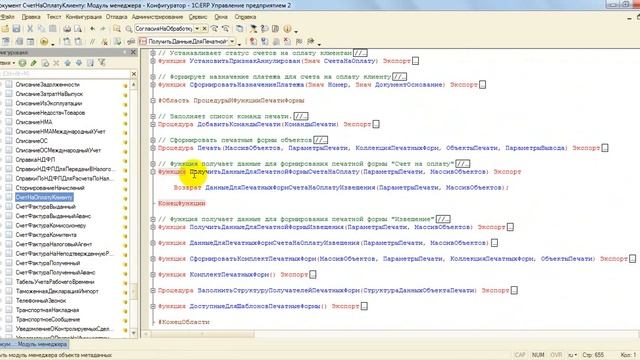Open the Правка menu

click(31, 17)
